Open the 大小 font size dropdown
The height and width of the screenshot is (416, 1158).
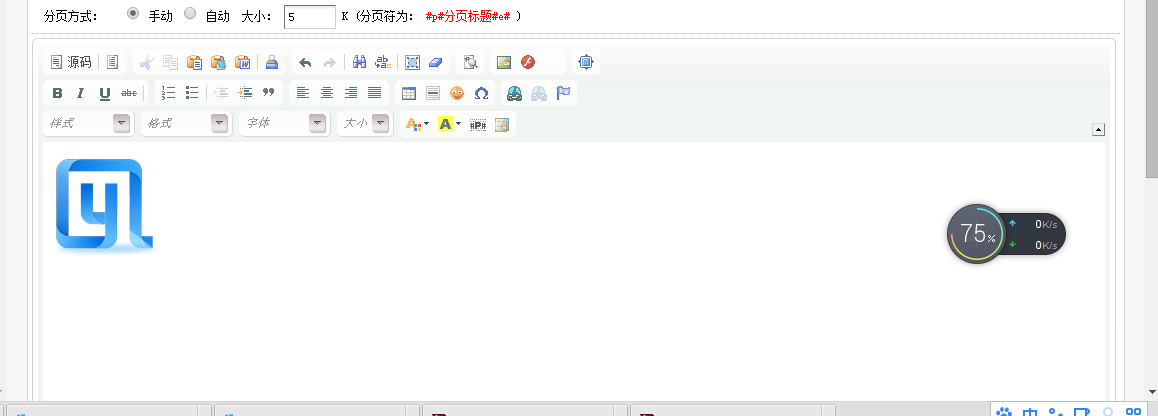pos(364,124)
